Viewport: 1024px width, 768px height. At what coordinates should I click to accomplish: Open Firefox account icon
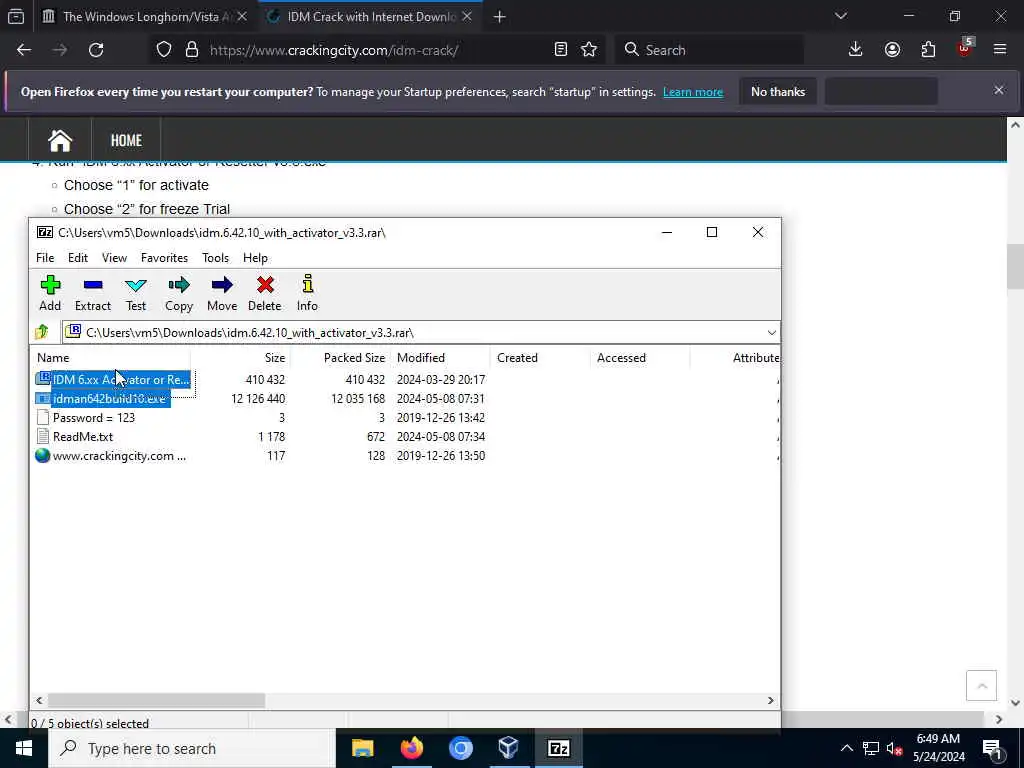[x=892, y=50]
